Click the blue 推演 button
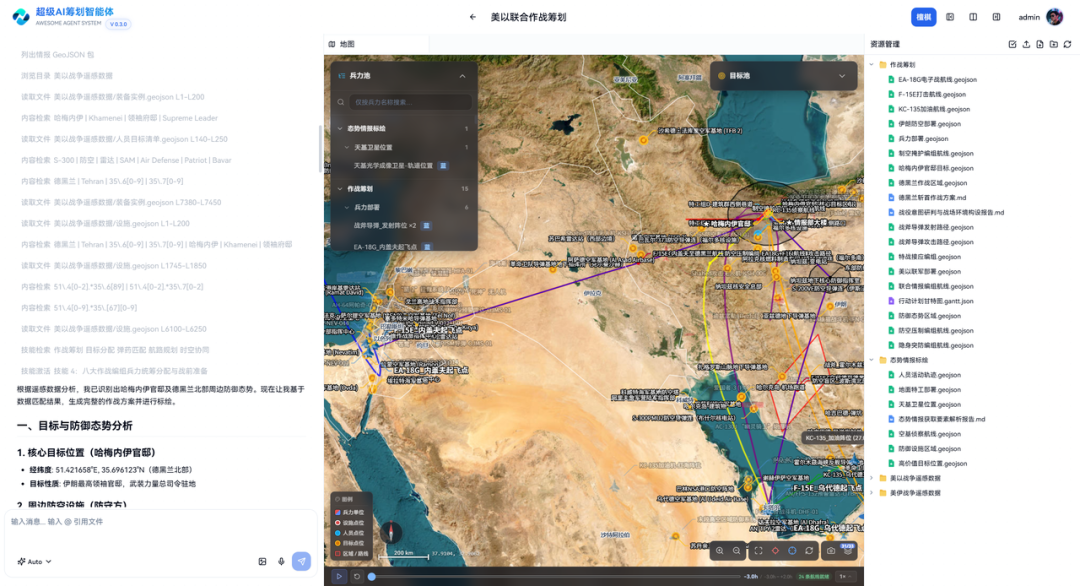This screenshot has width=1080, height=586. pyautogui.click(x=924, y=17)
